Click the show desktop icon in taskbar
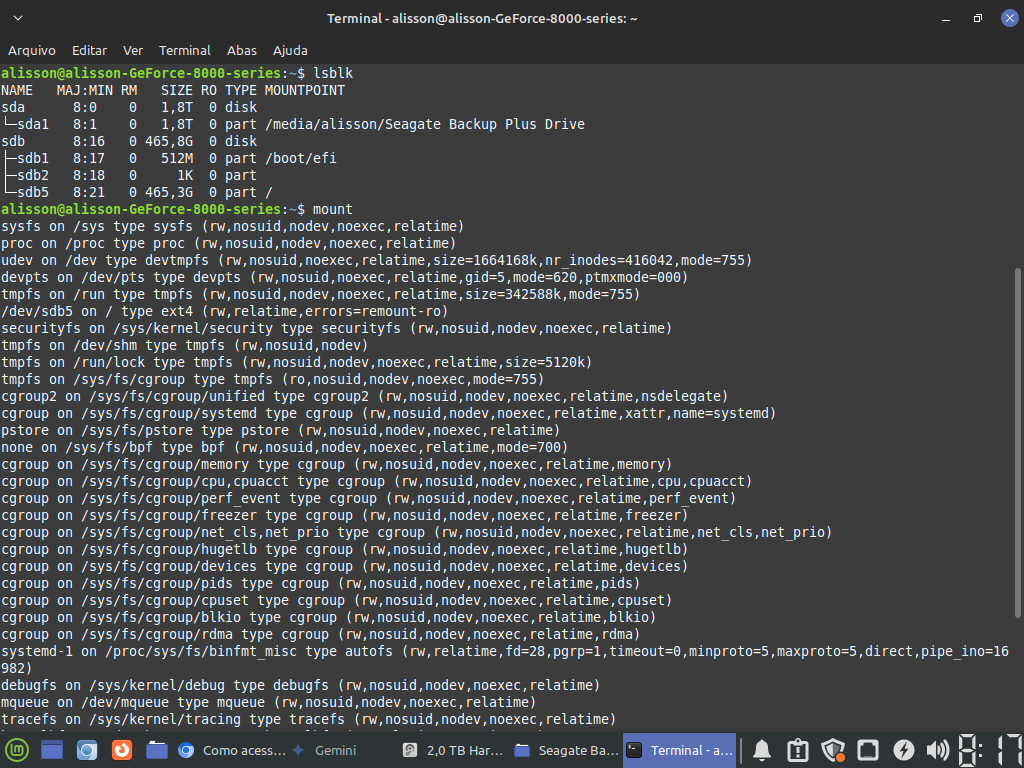 point(52,750)
